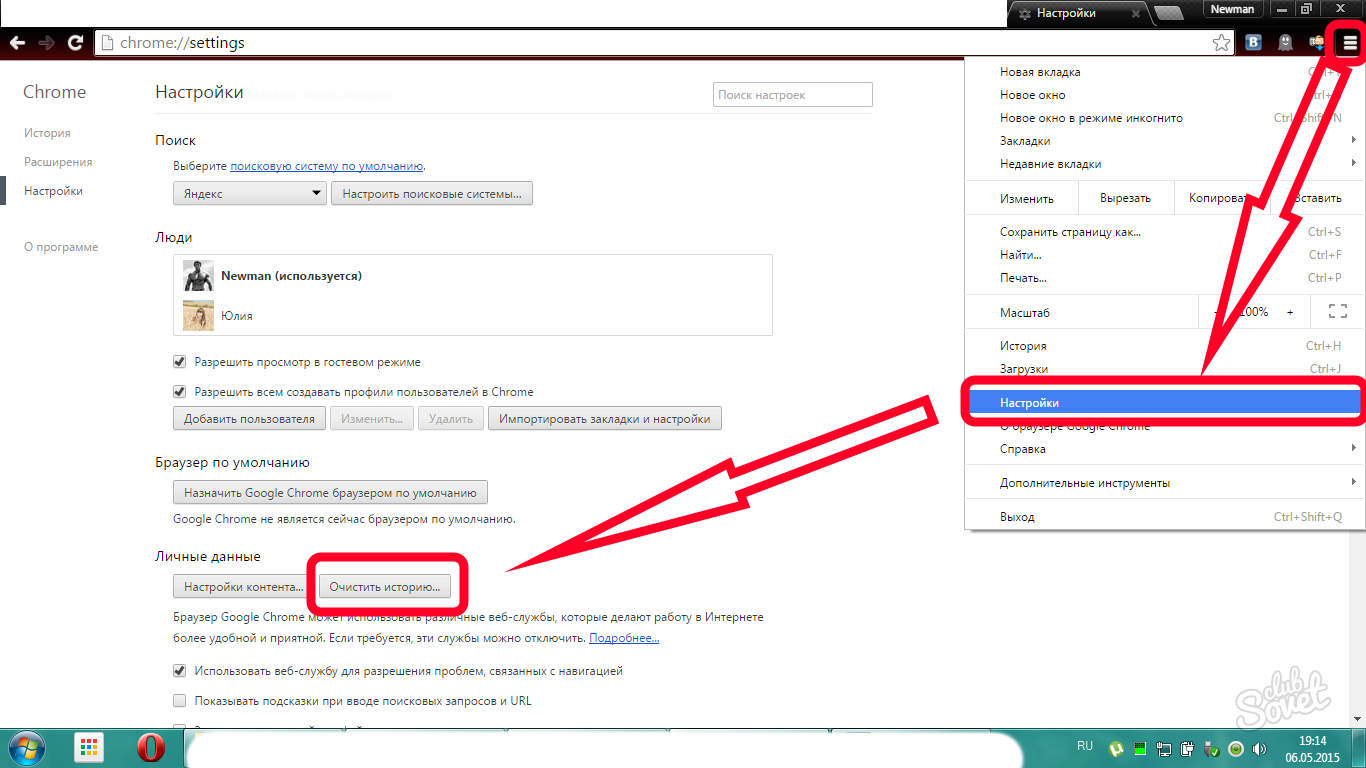Image resolution: width=1366 pixels, height=768 pixels.
Task: Choose Сохранить страницу как... menu item
Action: point(1164,232)
